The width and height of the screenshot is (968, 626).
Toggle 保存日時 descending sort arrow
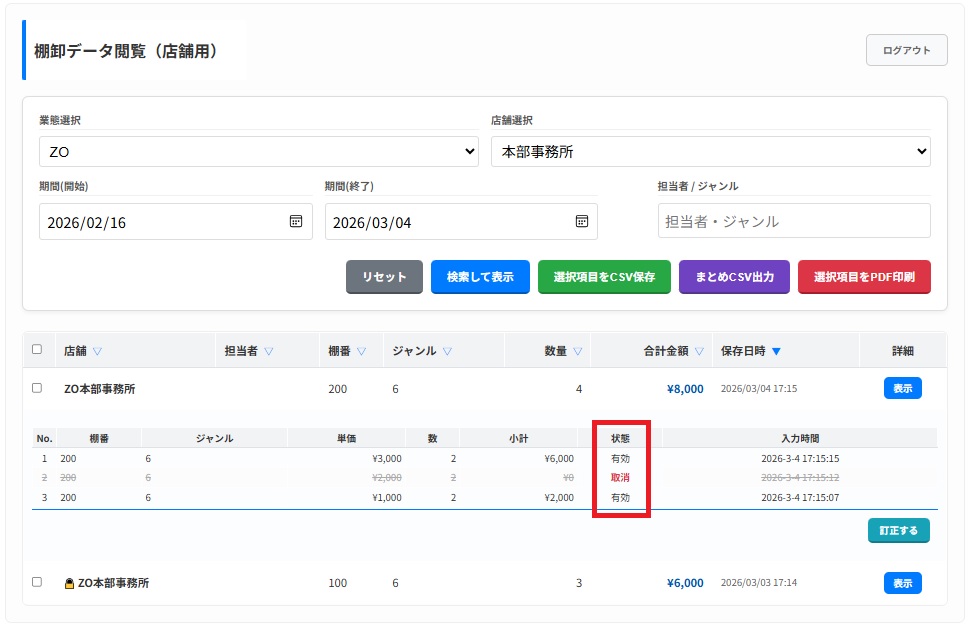[776, 351]
